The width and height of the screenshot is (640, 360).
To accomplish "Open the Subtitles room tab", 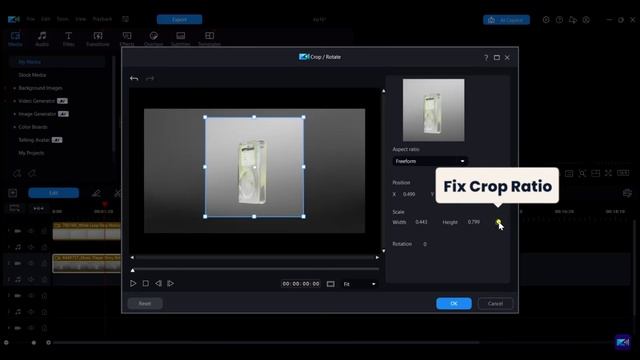I will pyautogui.click(x=180, y=39).
